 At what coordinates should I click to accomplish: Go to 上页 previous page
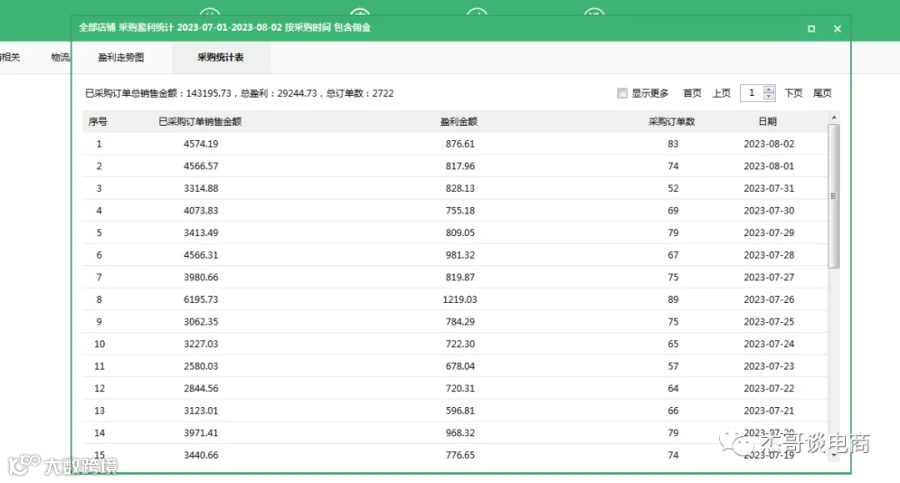click(x=721, y=93)
